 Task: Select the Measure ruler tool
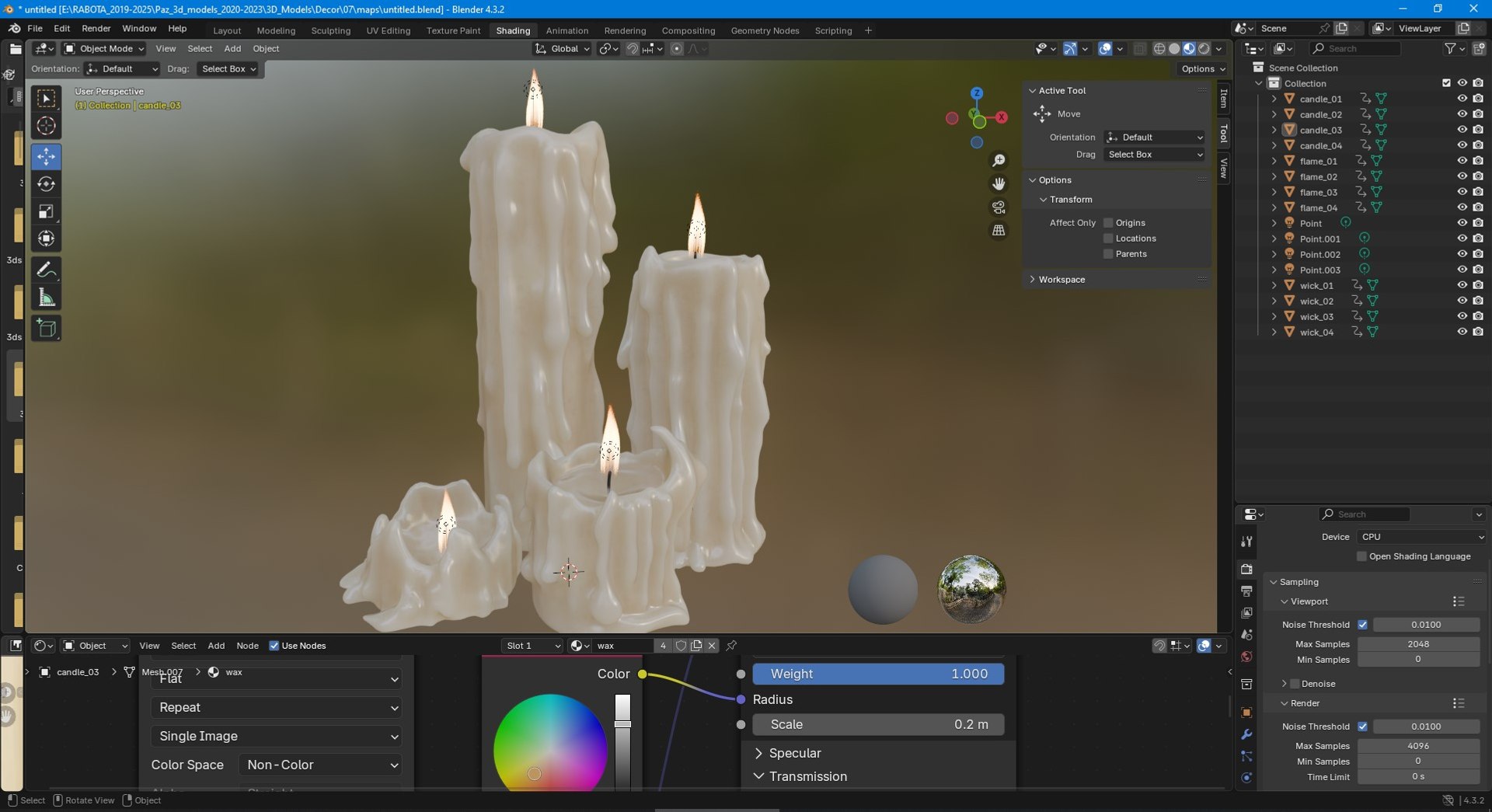coord(46,298)
